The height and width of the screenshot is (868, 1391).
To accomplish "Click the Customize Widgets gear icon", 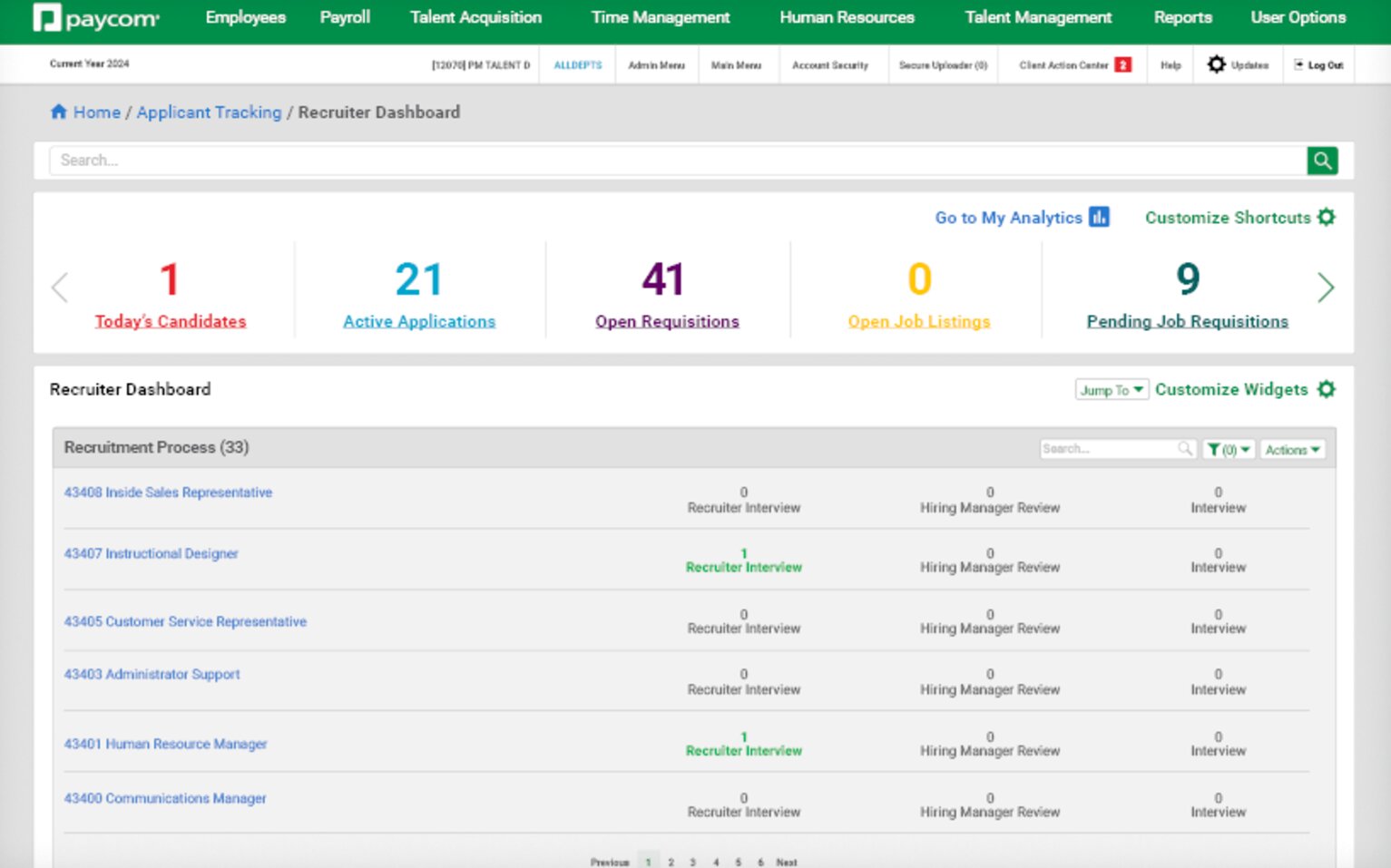I will point(1326,389).
